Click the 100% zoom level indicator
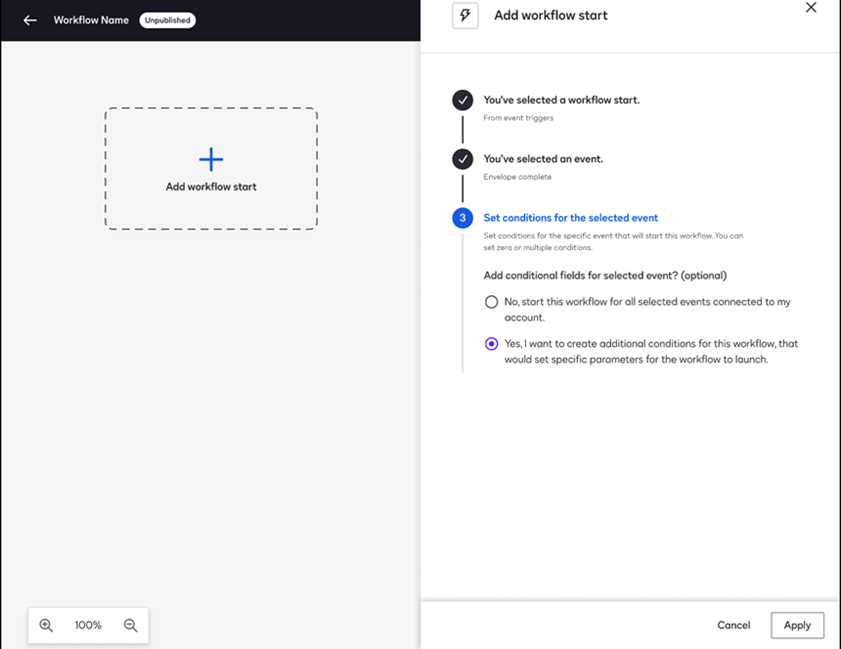 87,624
